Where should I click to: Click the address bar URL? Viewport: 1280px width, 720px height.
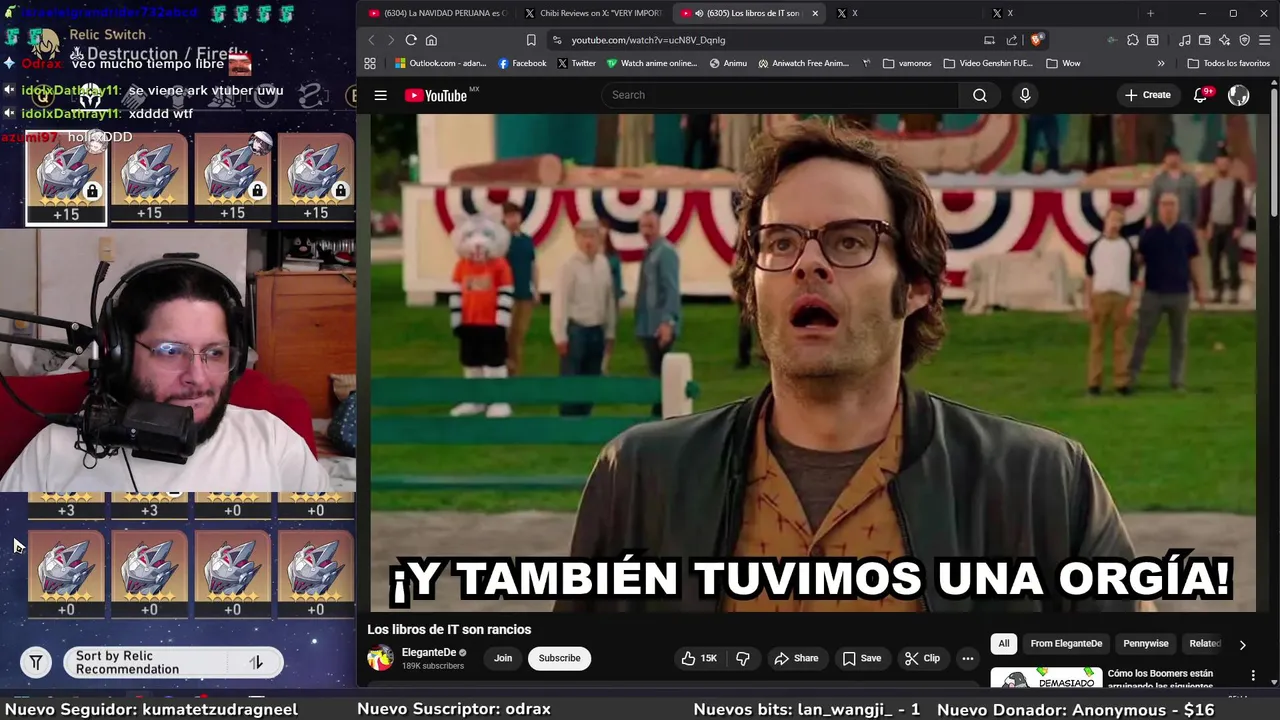pyautogui.click(x=648, y=40)
